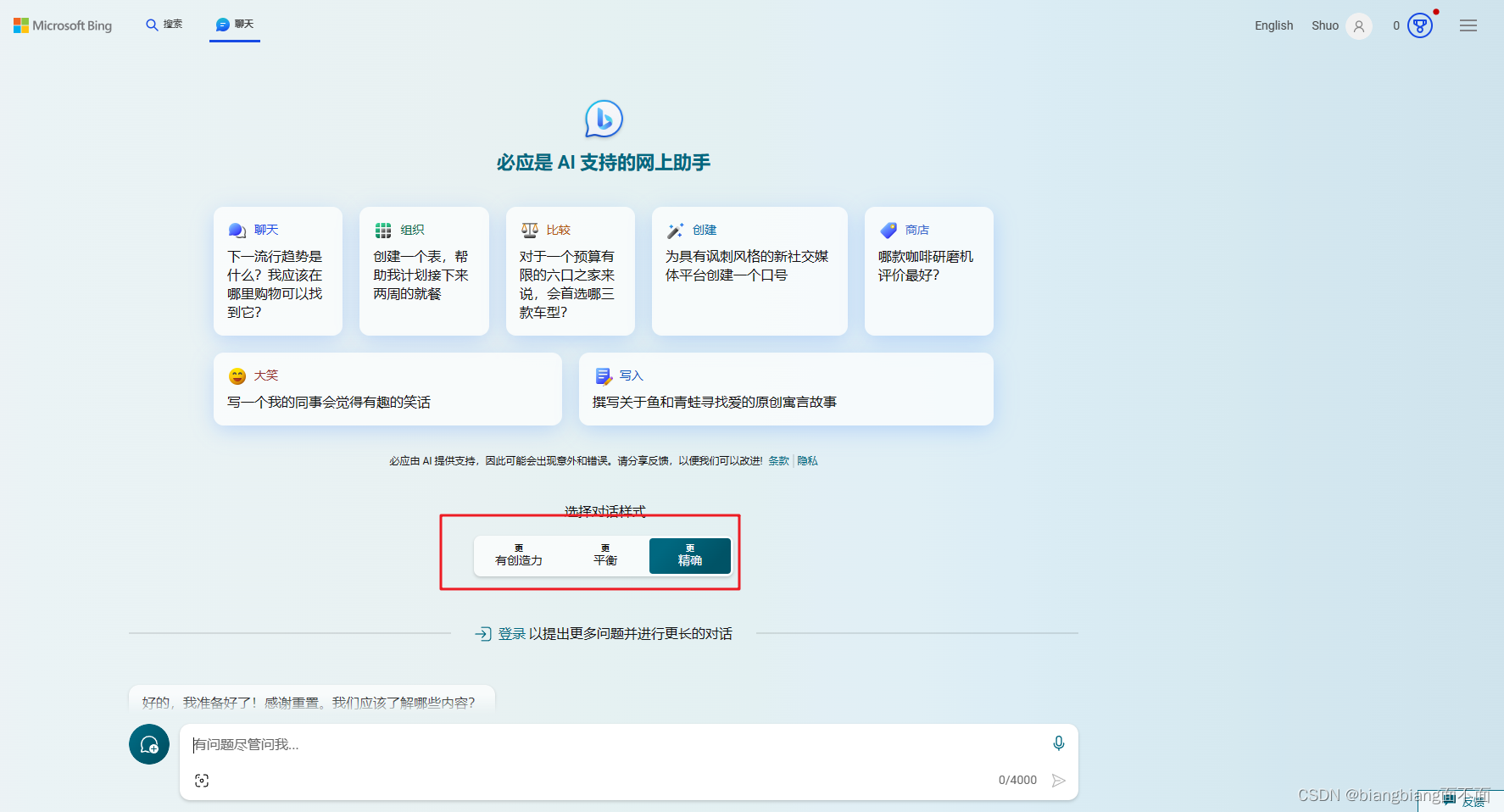Image resolution: width=1504 pixels, height=812 pixels.
Task: Click the 组织 grid card icon
Action: point(383,231)
